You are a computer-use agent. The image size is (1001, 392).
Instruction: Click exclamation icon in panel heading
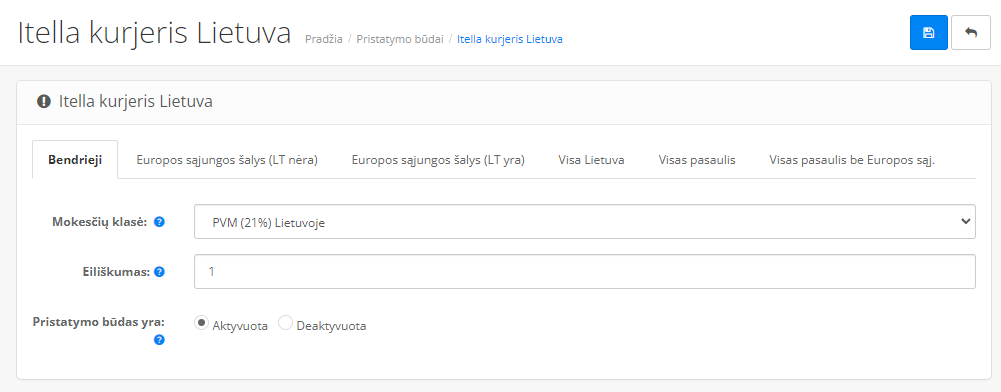pyautogui.click(x=43, y=101)
